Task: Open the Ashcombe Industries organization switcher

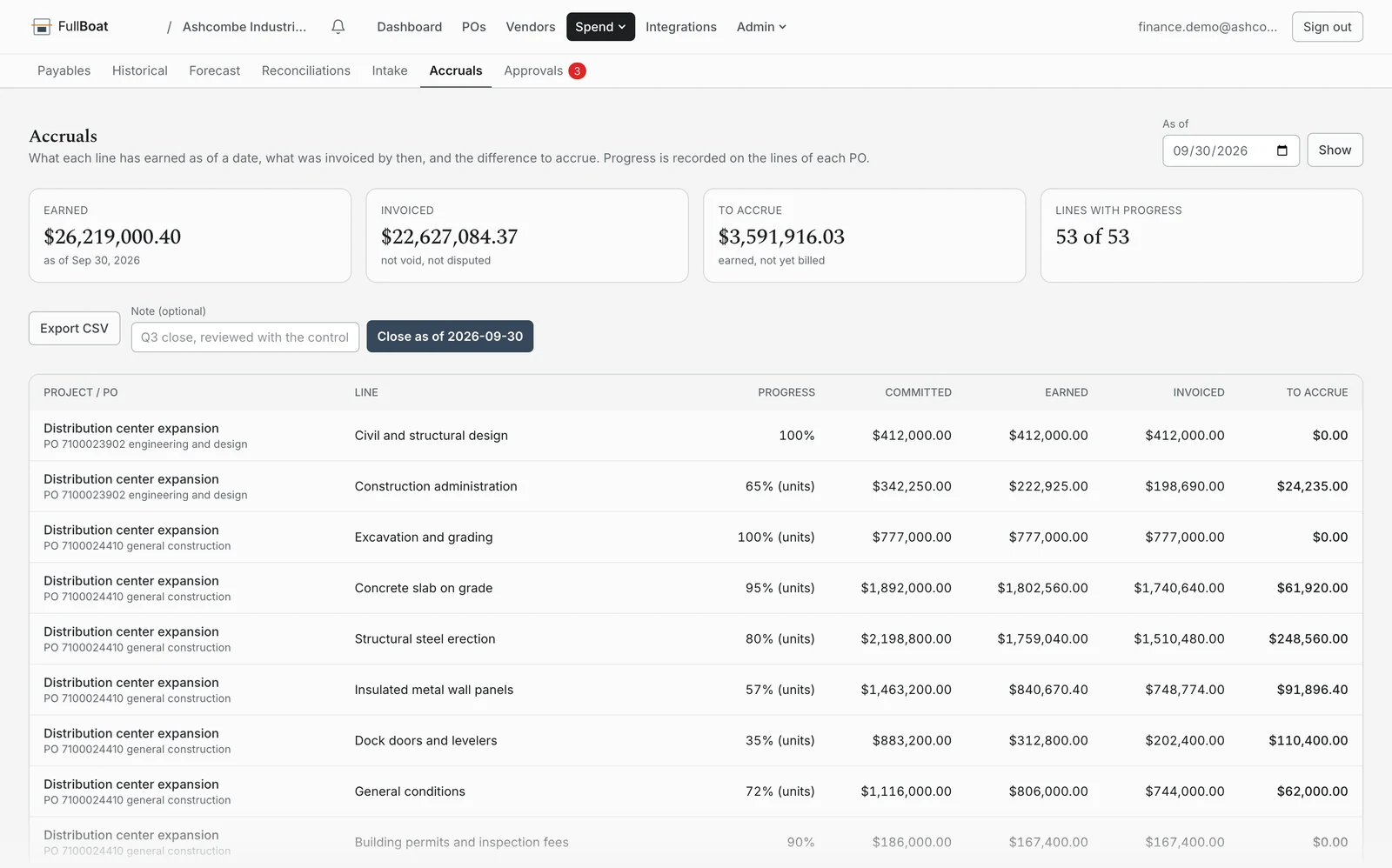Action: (244, 27)
